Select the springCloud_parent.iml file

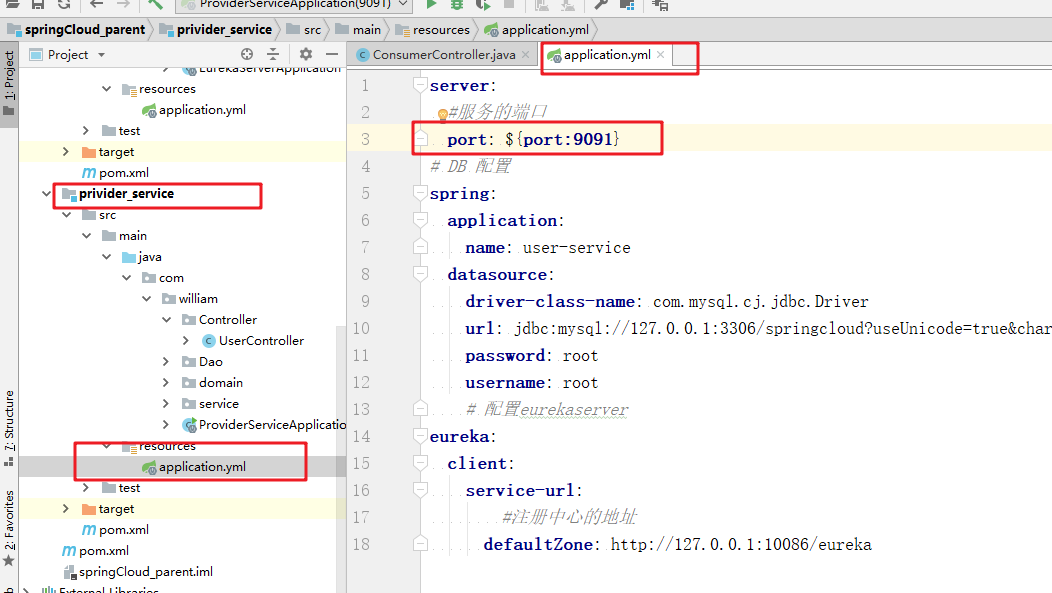[146, 572]
